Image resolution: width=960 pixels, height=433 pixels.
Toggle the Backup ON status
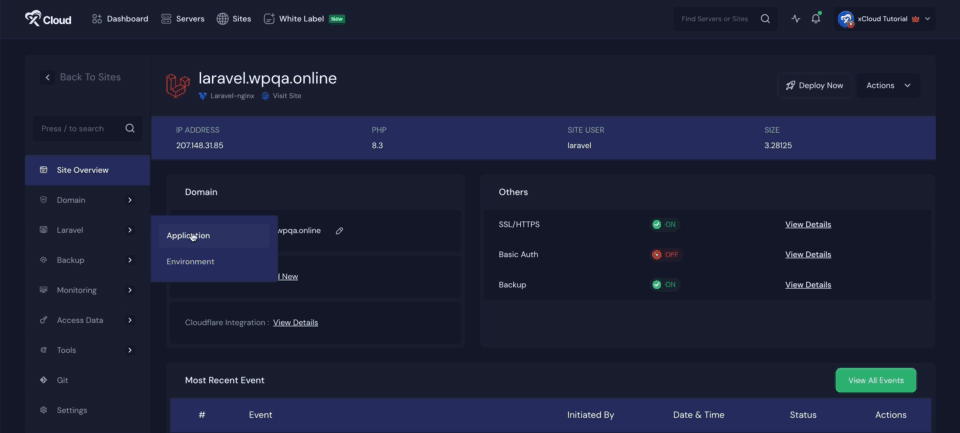pos(664,285)
